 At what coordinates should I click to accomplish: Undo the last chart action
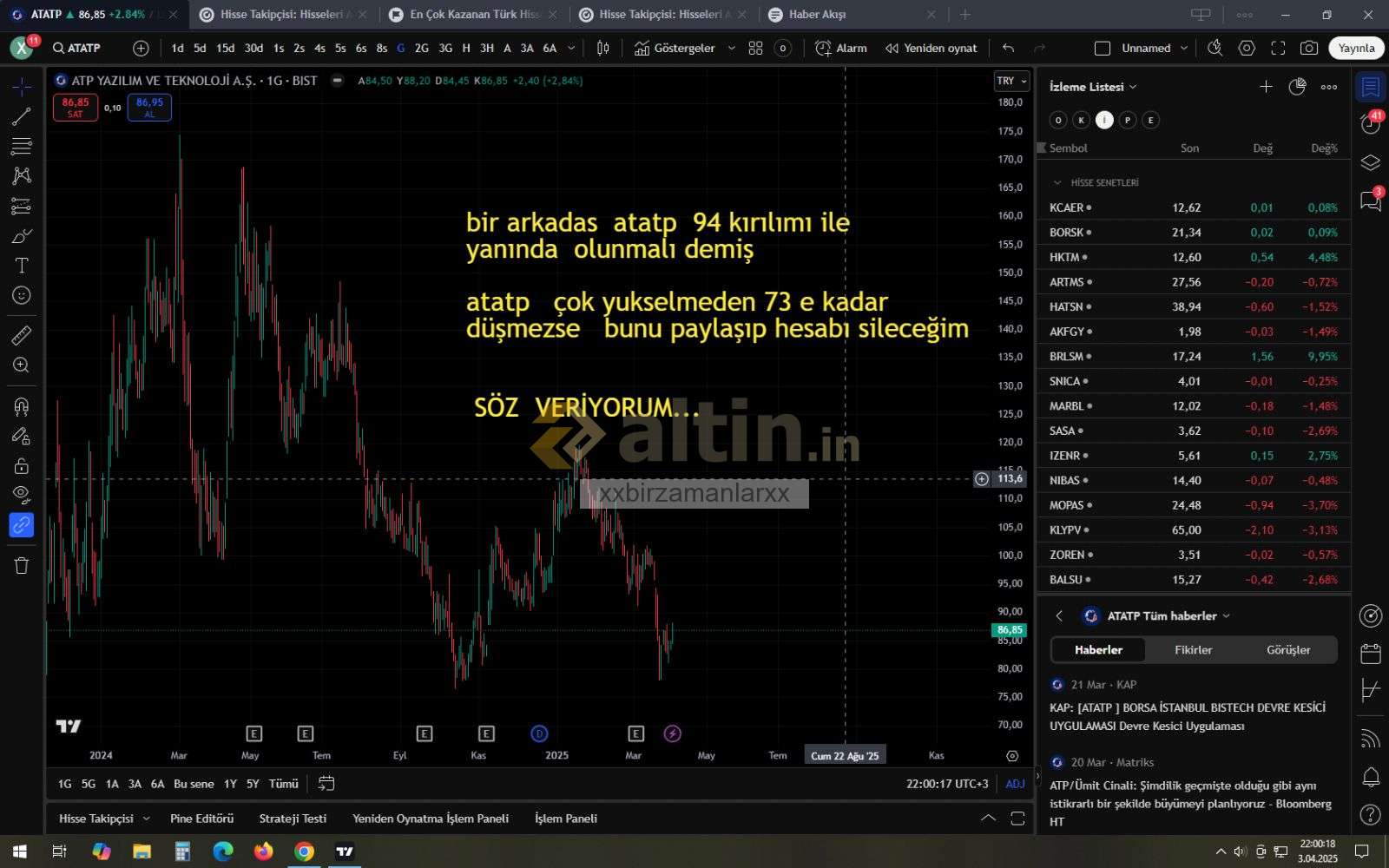(1008, 48)
